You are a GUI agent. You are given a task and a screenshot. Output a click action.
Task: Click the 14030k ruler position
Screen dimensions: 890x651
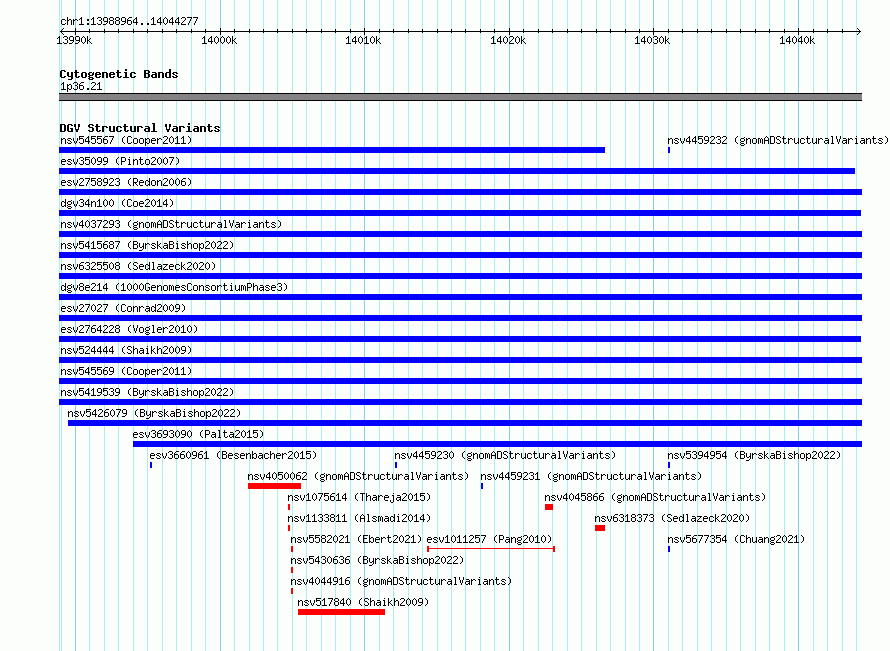click(x=652, y=40)
